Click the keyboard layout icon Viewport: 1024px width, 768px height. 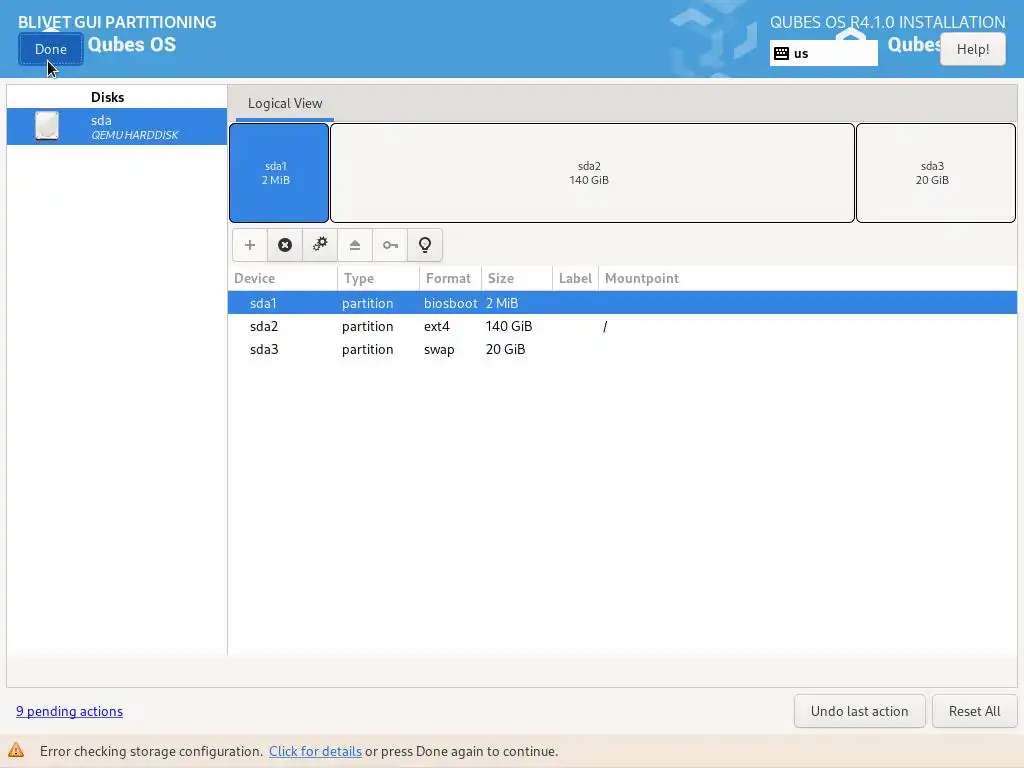tap(781, 54)
